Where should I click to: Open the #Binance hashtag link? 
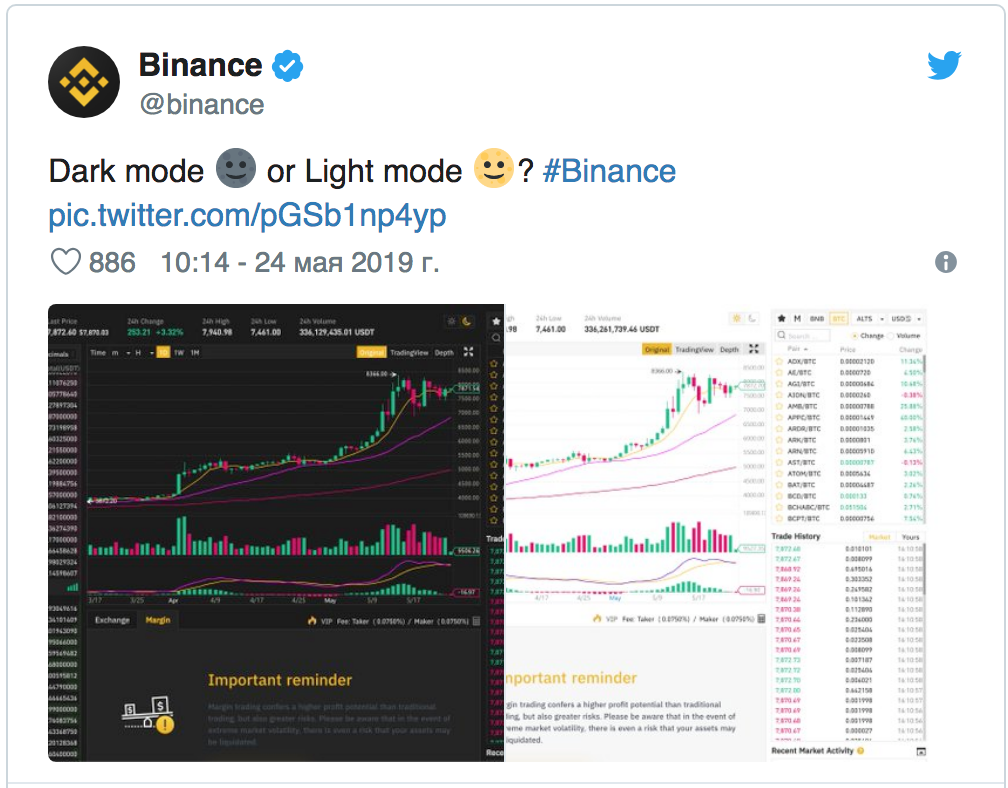(609, 172)
